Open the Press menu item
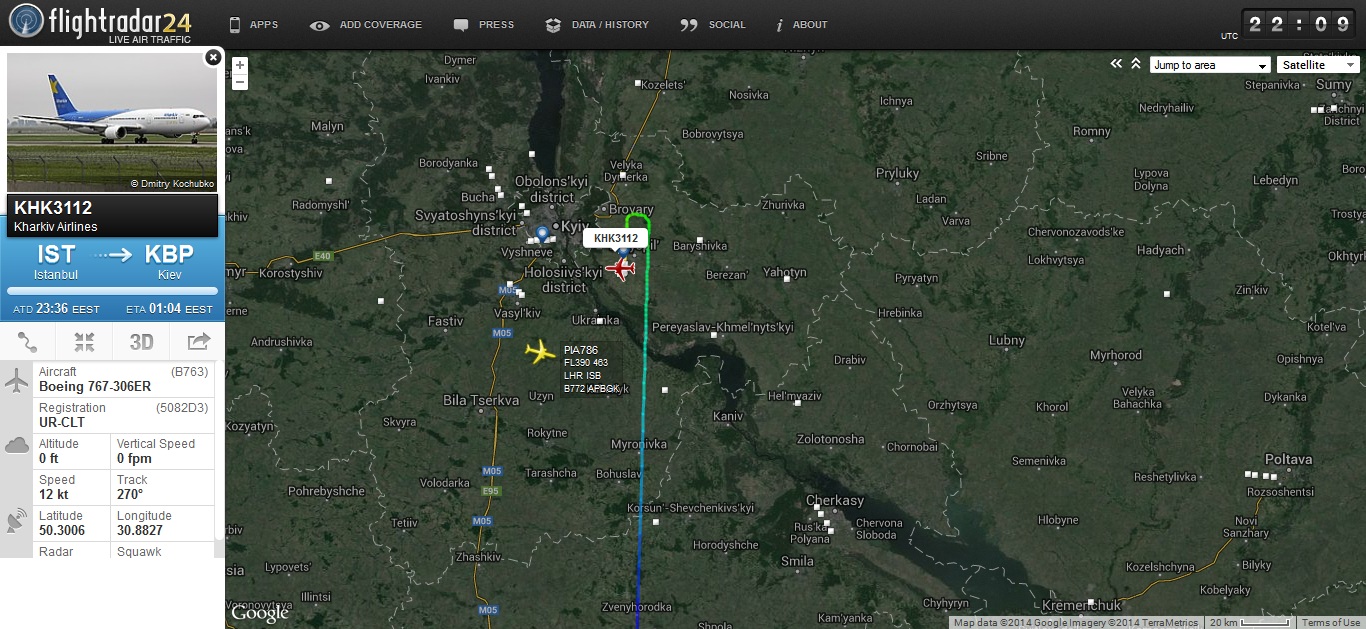 click(484, 25)
